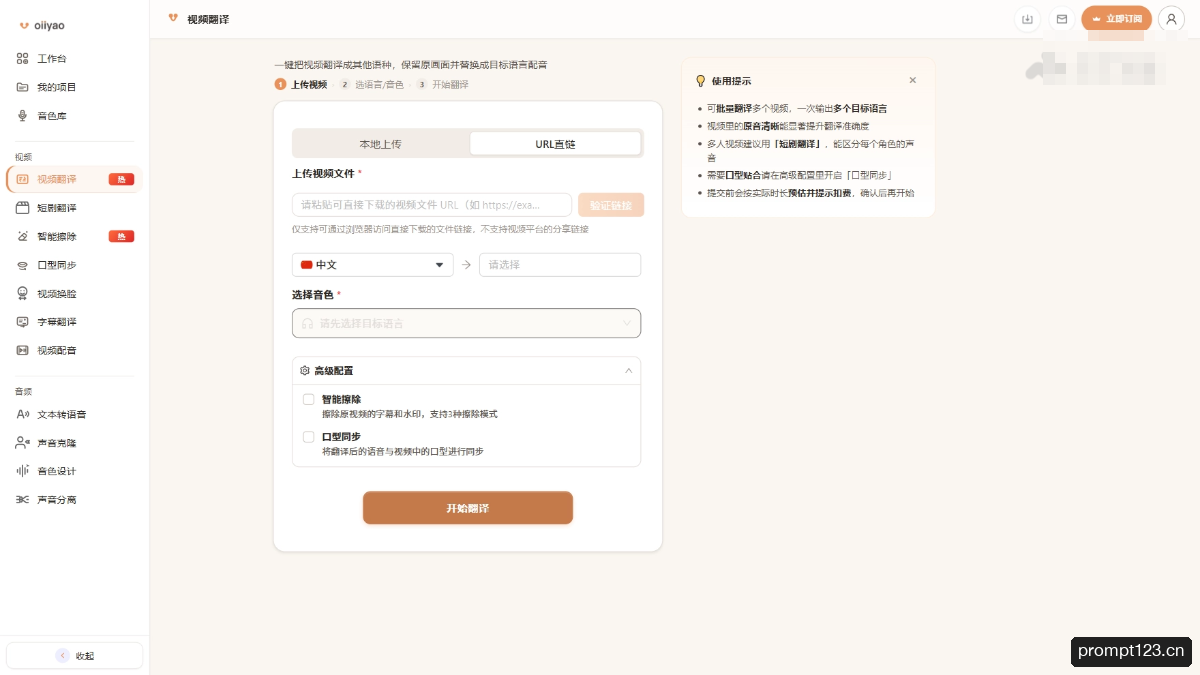
Task: Click the 开始翻译 button
Action: [468, 508]
